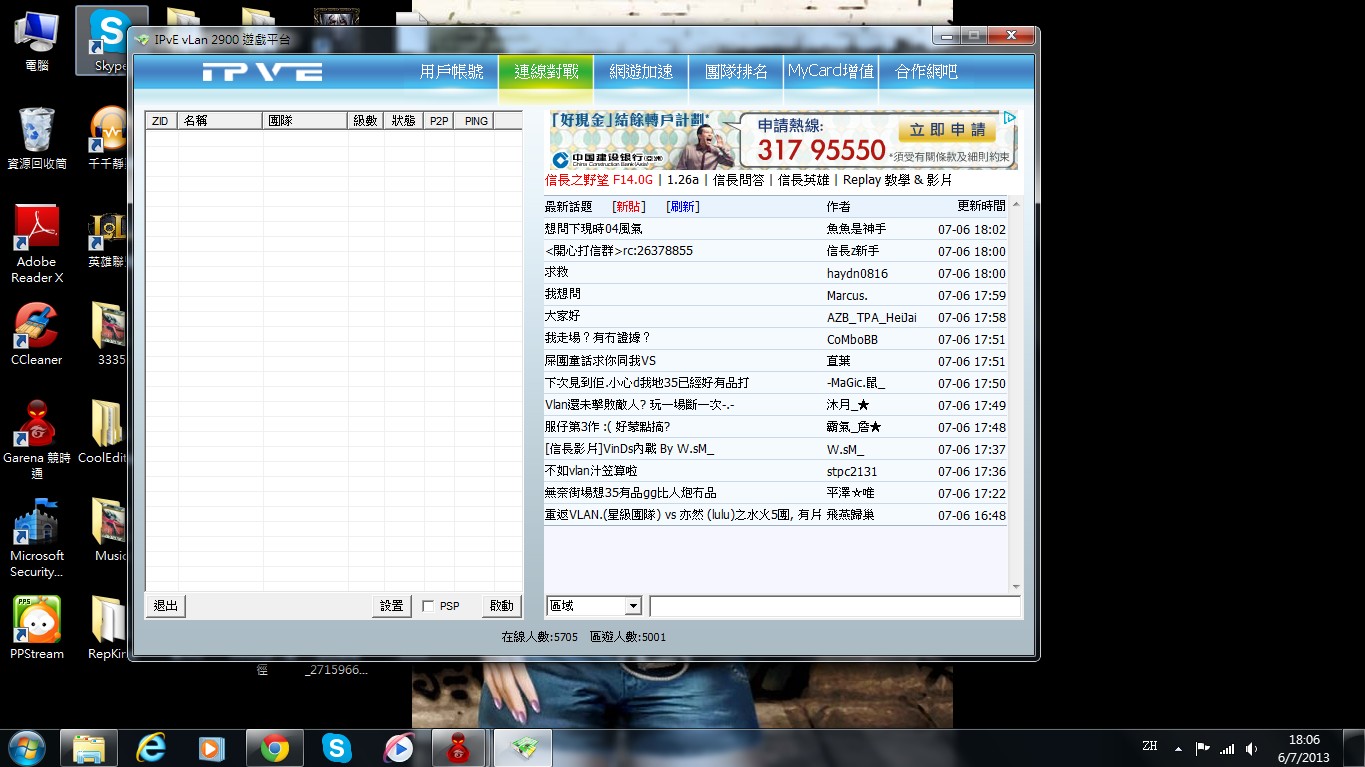Enable the PSP checkbox
Screen dimensions: 1365x767
tap(428, 606)
